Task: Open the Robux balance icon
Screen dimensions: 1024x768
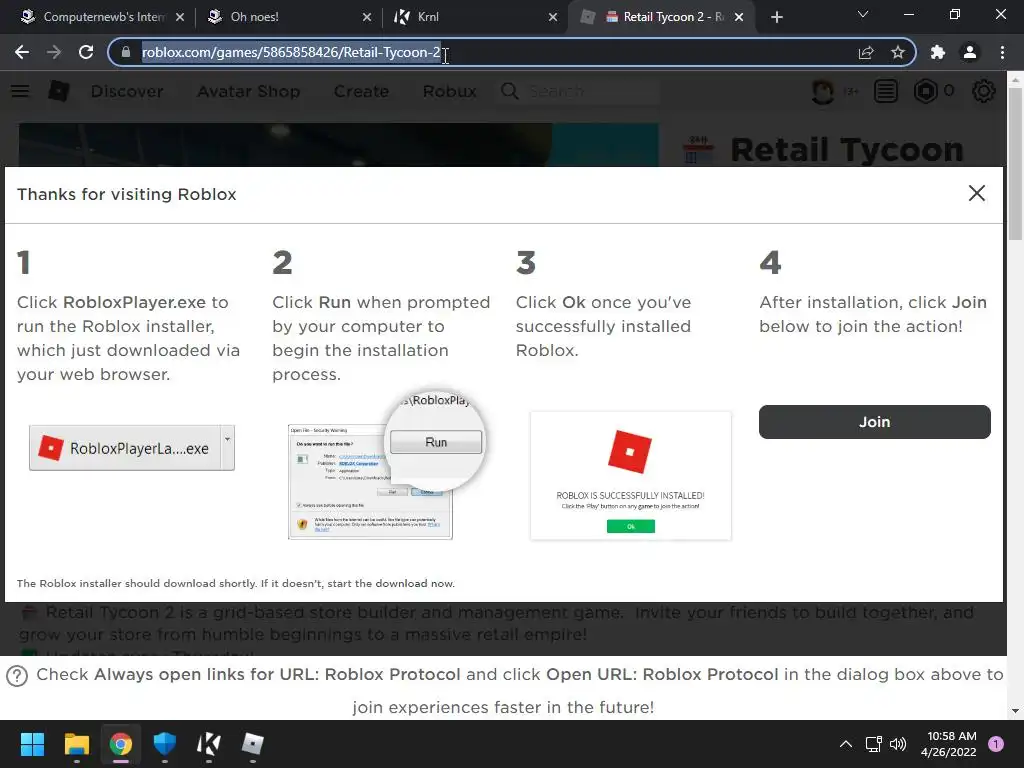Action: (925, 91)
